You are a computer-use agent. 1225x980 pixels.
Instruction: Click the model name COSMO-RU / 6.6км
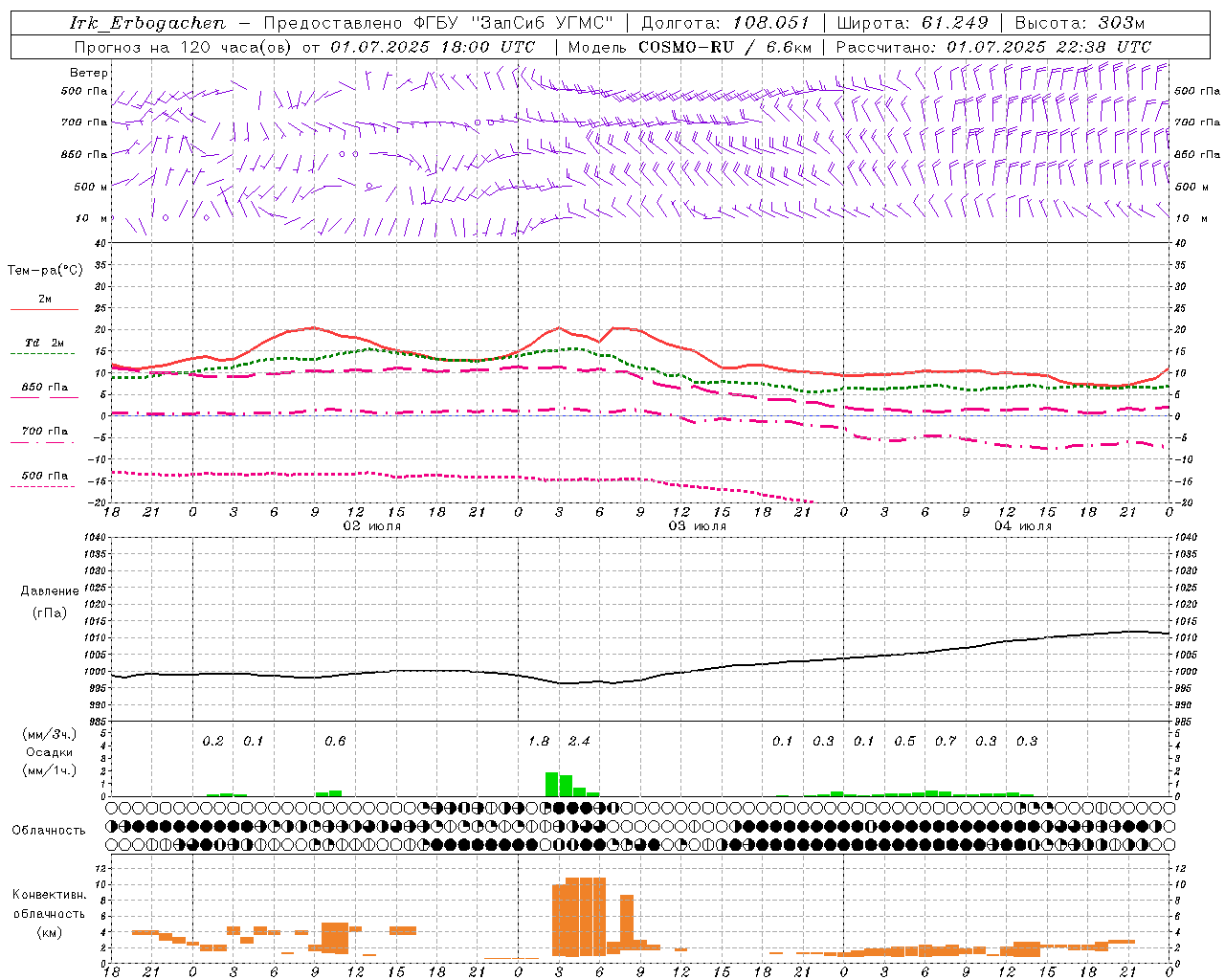coord(725,47)
